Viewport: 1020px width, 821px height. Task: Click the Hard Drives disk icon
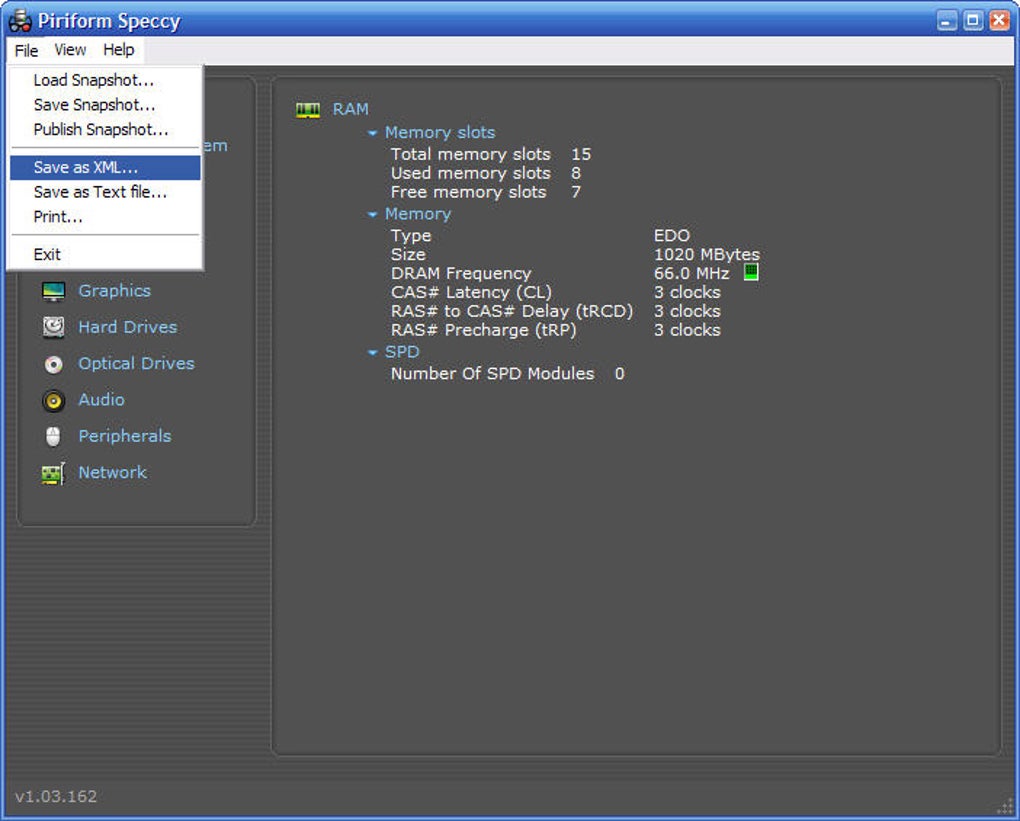point(53,327)
